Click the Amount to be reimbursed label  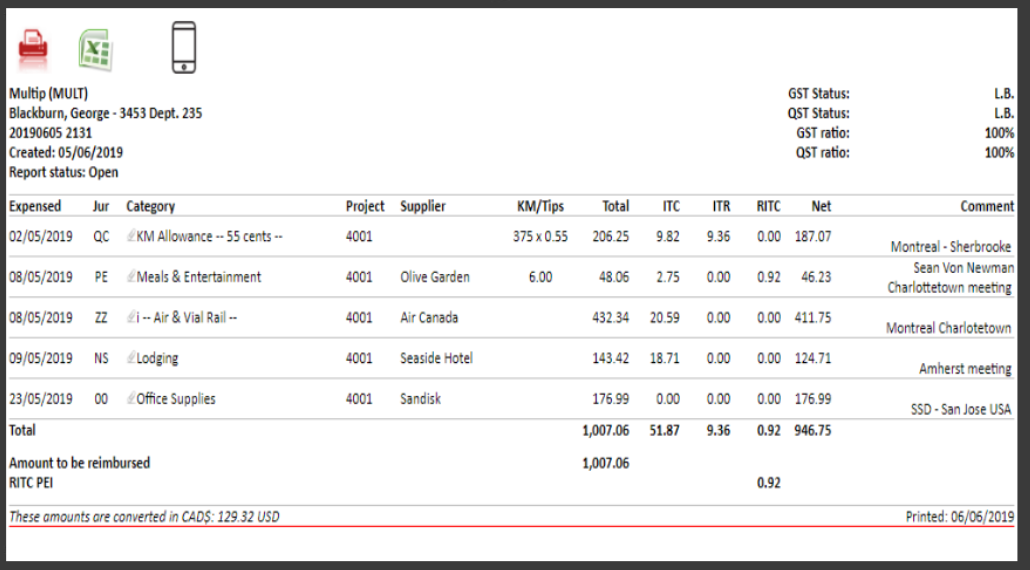tap(79, 463)
